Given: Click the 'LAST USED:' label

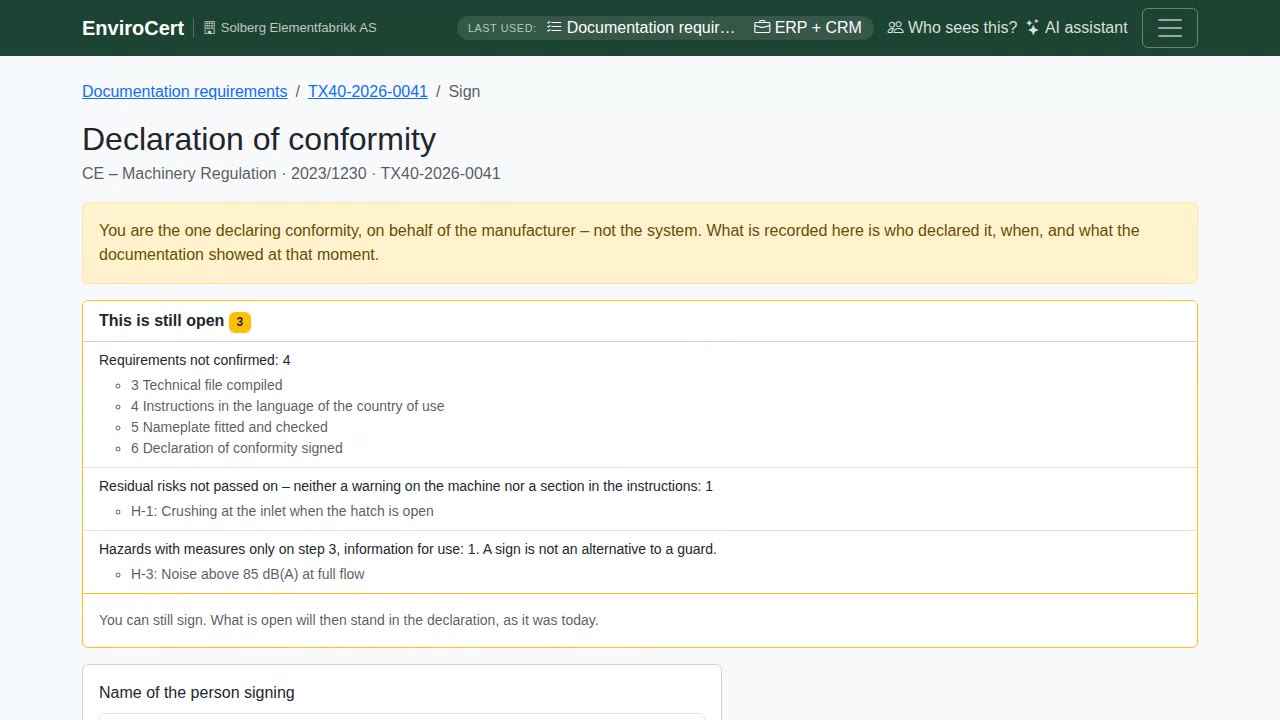Looking at the screenshot, I should point(502,28).
